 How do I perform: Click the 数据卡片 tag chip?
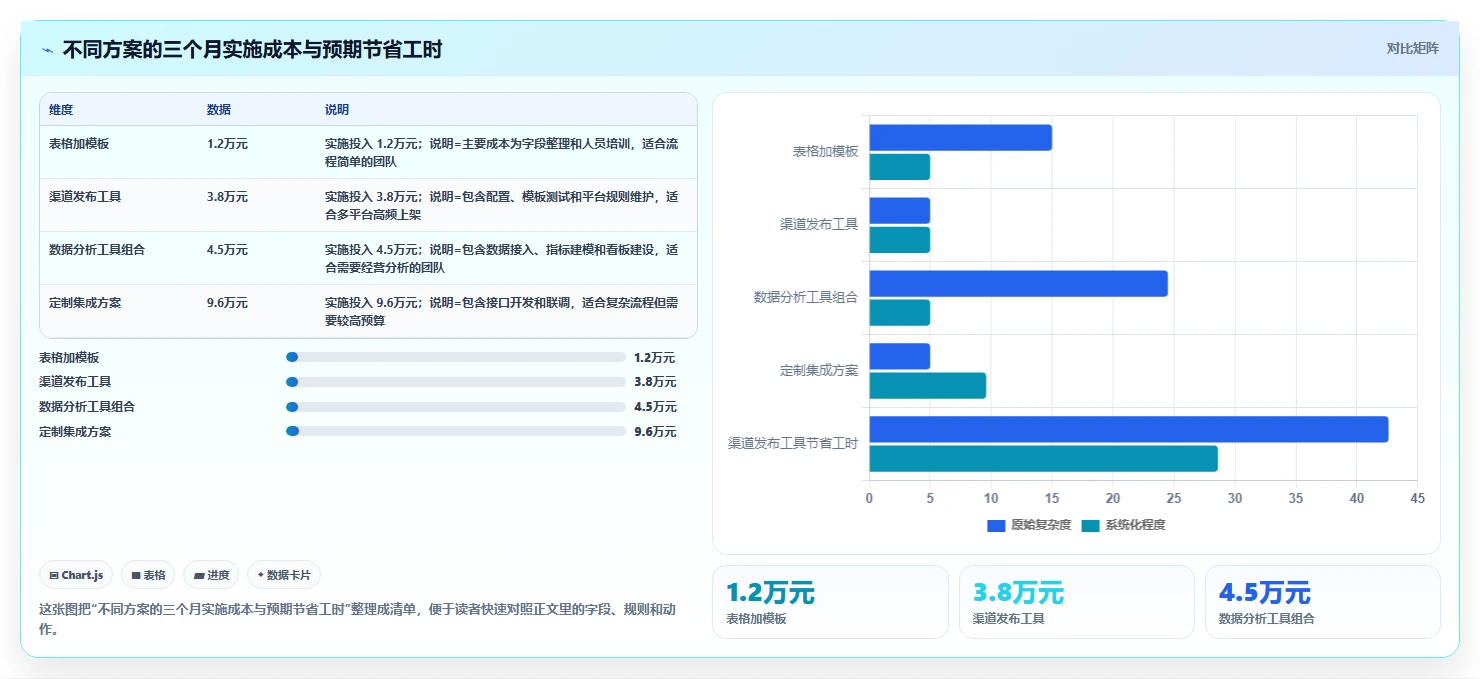pyautogui.click(x=284, y=575)
